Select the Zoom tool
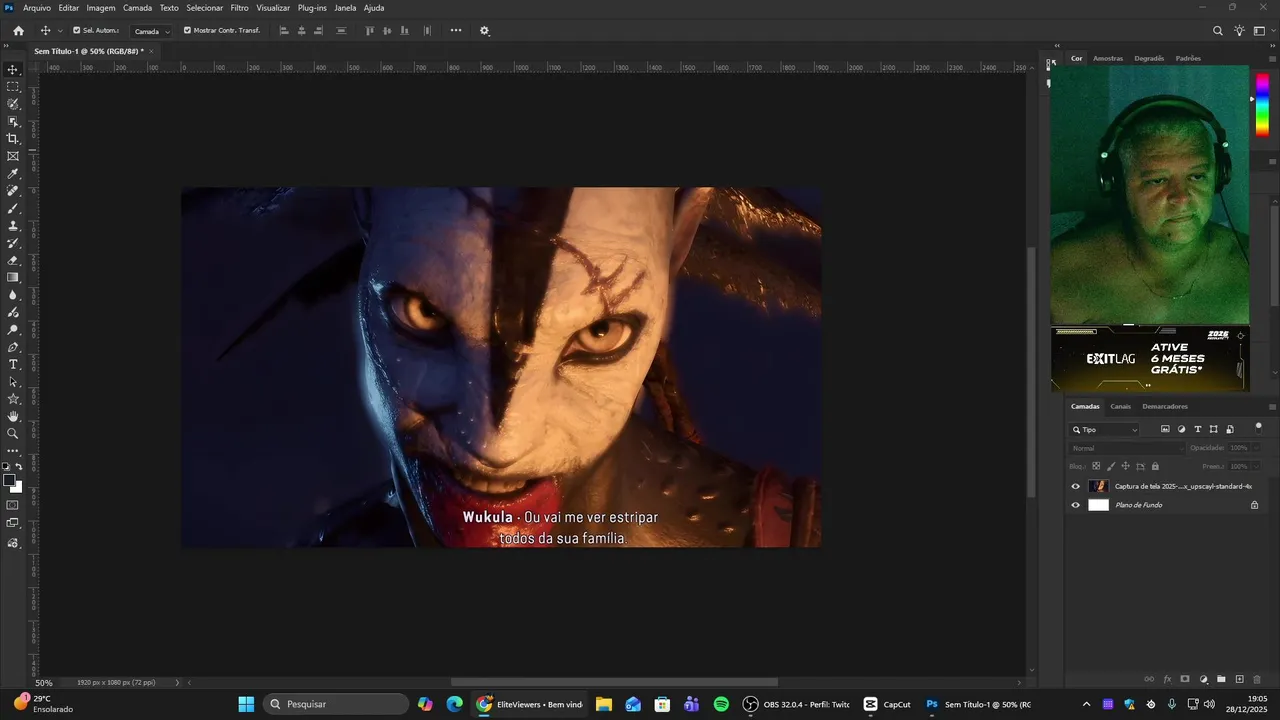 click(13, 433)
